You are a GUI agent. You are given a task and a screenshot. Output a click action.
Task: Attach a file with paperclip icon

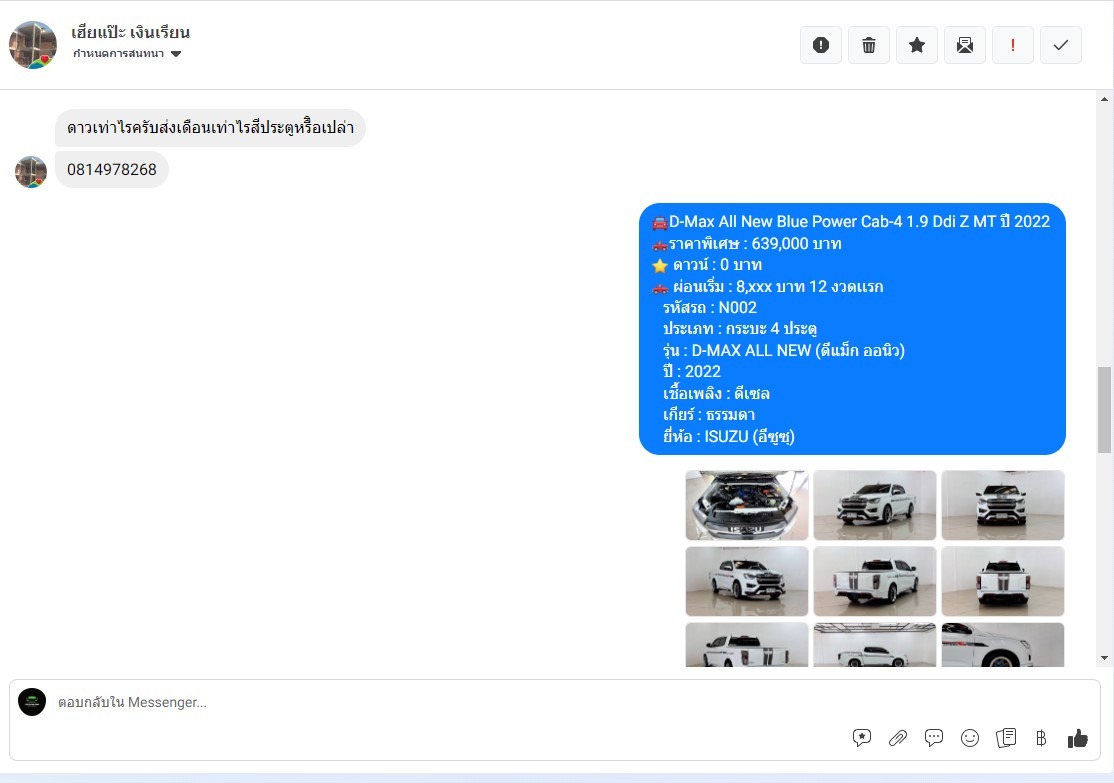click(x=898, y=738)
